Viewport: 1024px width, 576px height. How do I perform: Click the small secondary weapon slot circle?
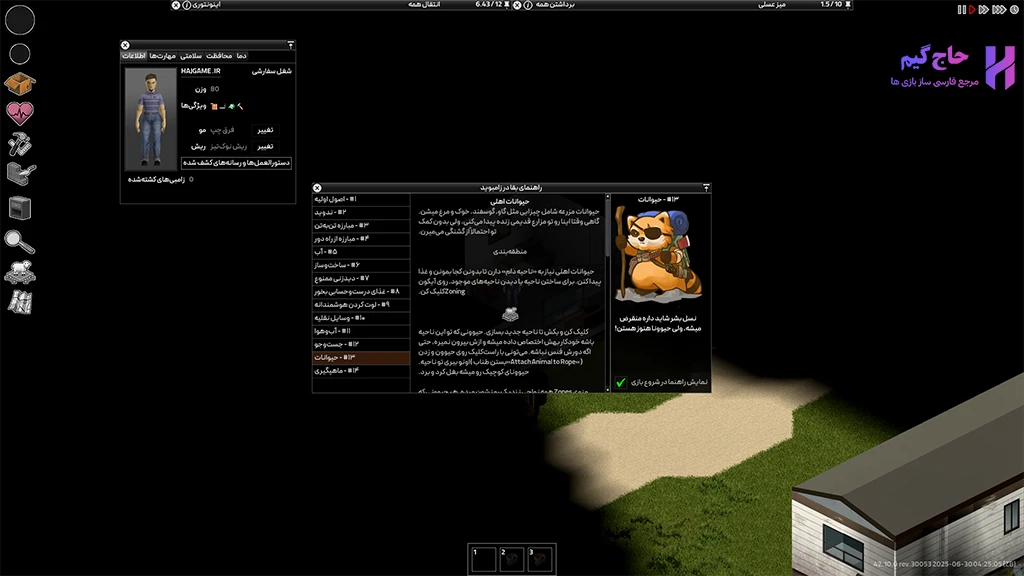[x=20, y=54]
